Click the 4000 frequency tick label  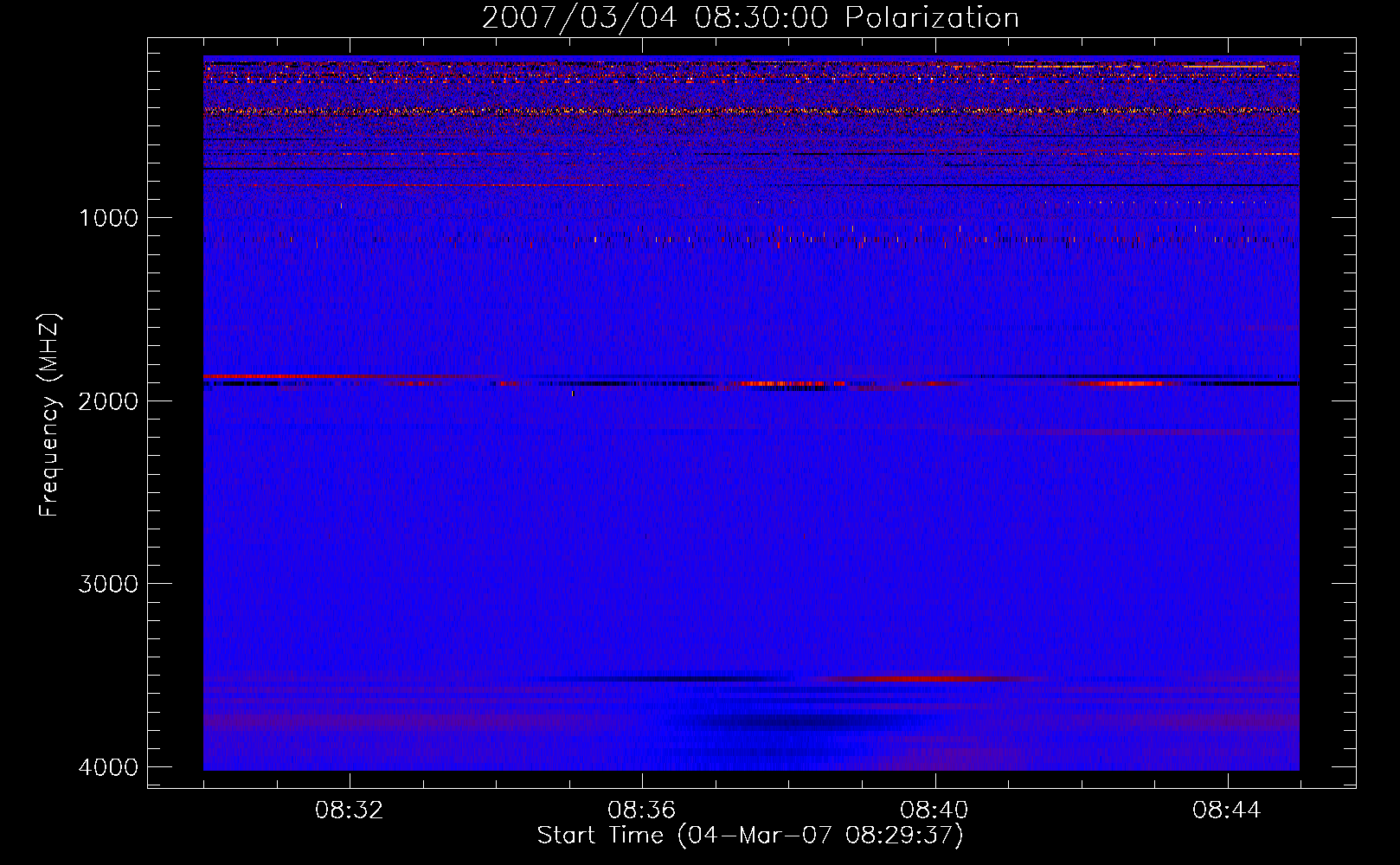(108, 767)
